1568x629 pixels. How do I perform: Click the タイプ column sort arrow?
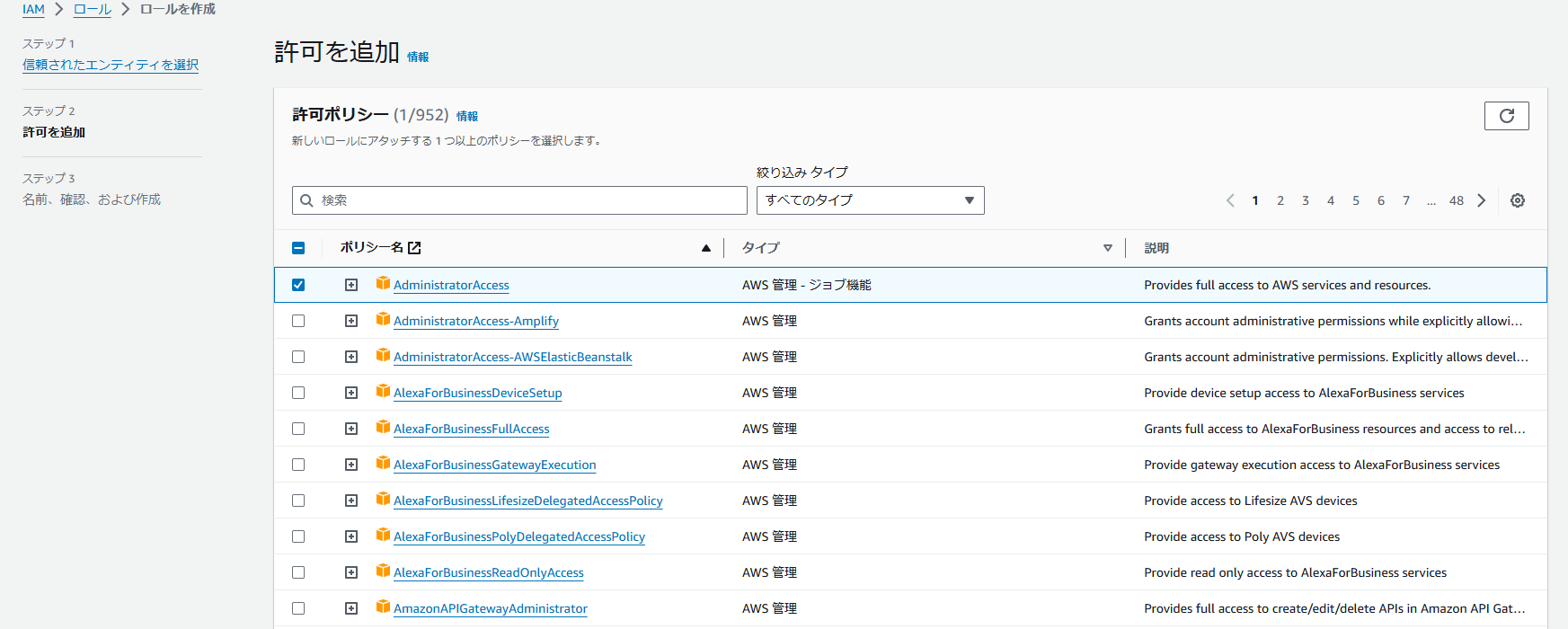point(1108,248)
